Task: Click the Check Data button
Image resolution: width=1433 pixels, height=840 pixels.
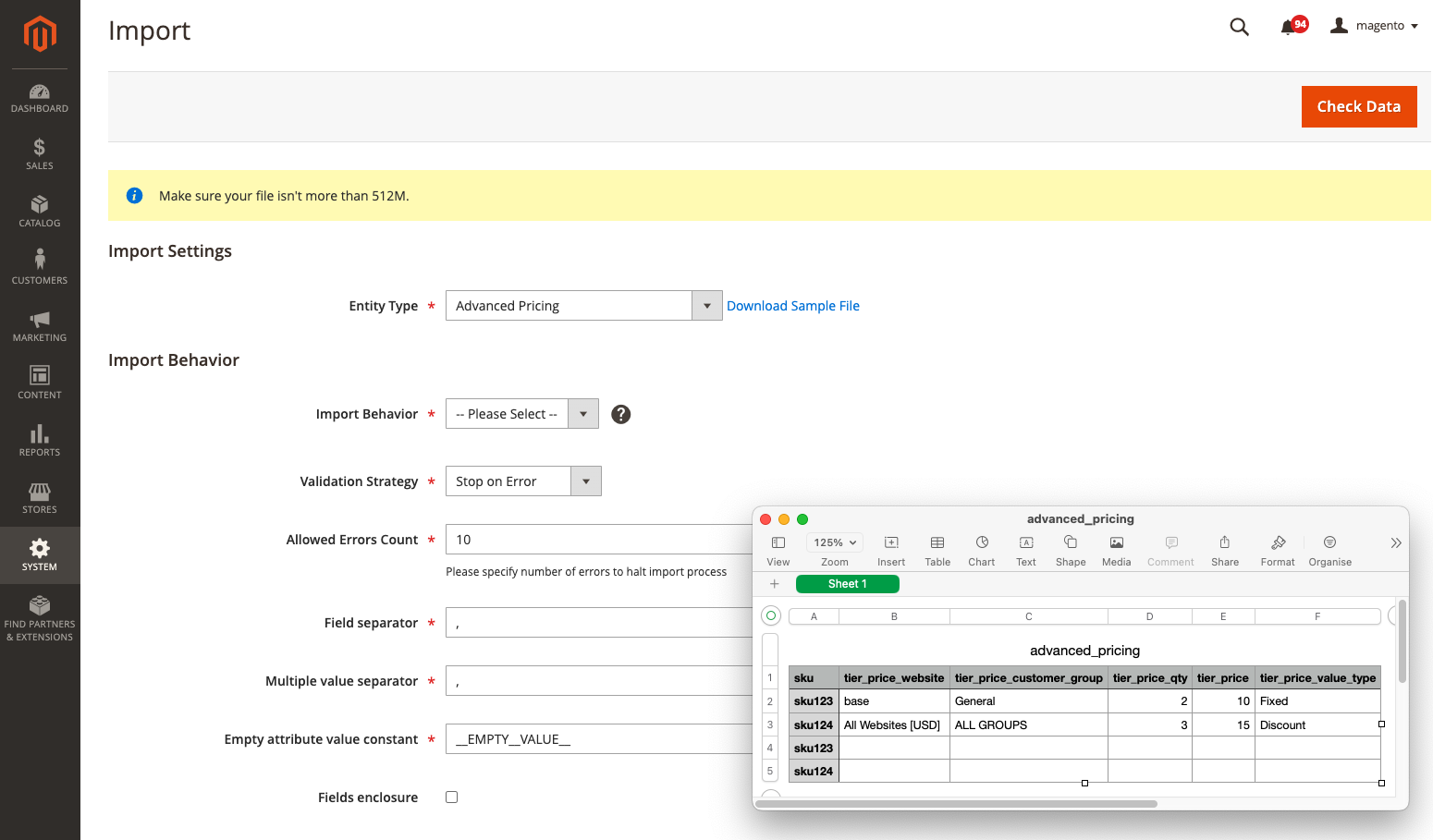Action: point(1358,106)
